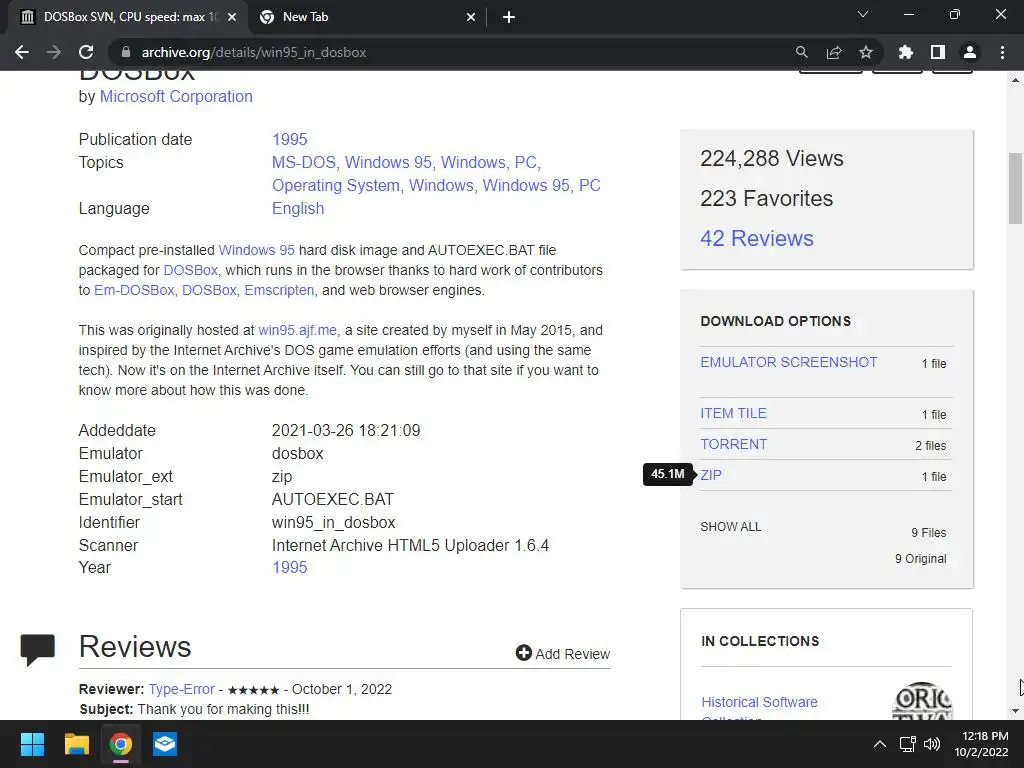1024x768 pixels.
Task: Open the Windows 95 description link
Action: point(256,250)
